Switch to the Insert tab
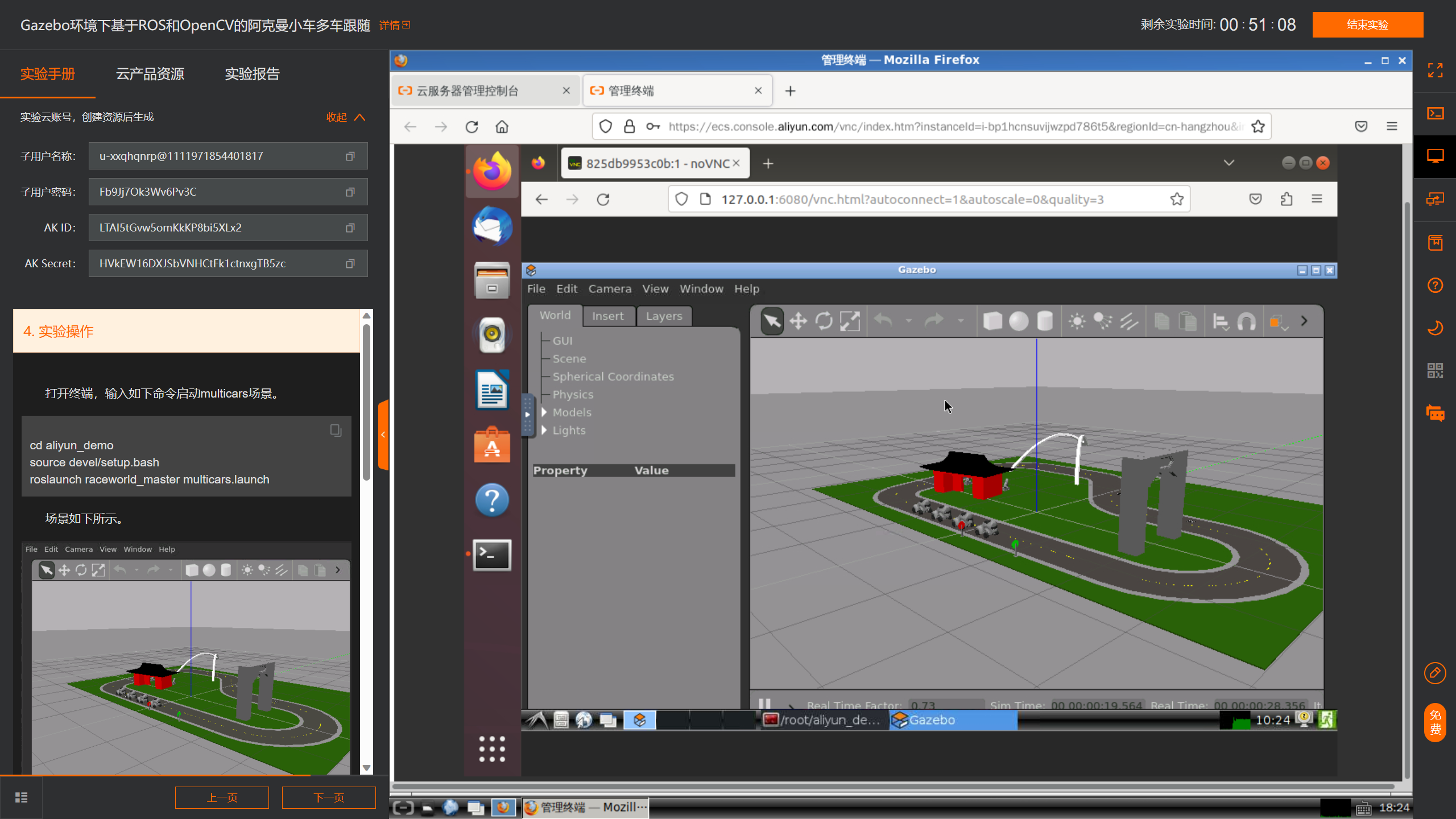 coord(607,316)
